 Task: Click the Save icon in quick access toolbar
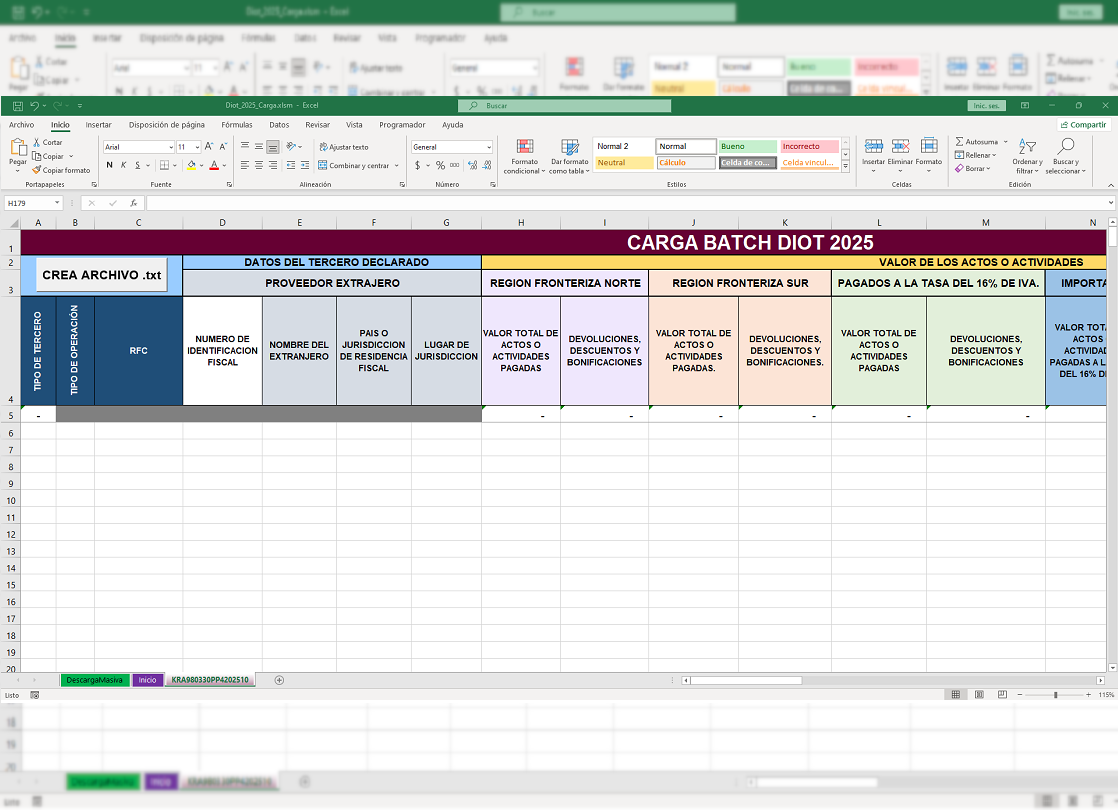point(18,105)
